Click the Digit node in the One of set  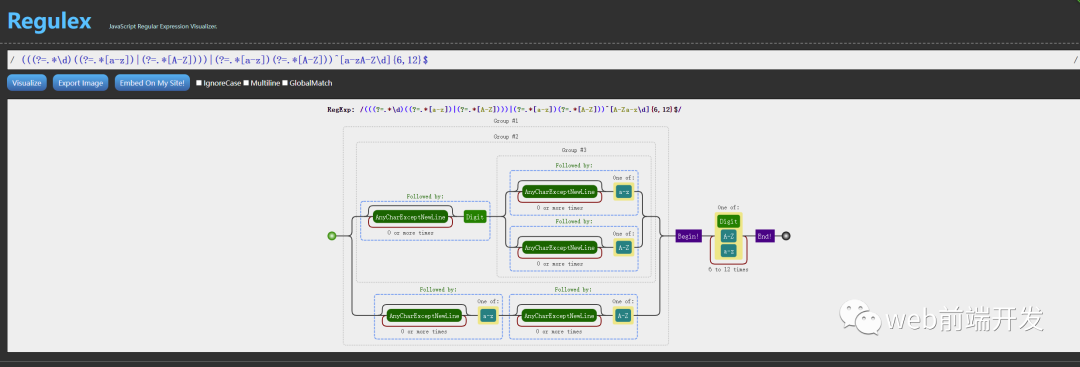coord(728,221)
